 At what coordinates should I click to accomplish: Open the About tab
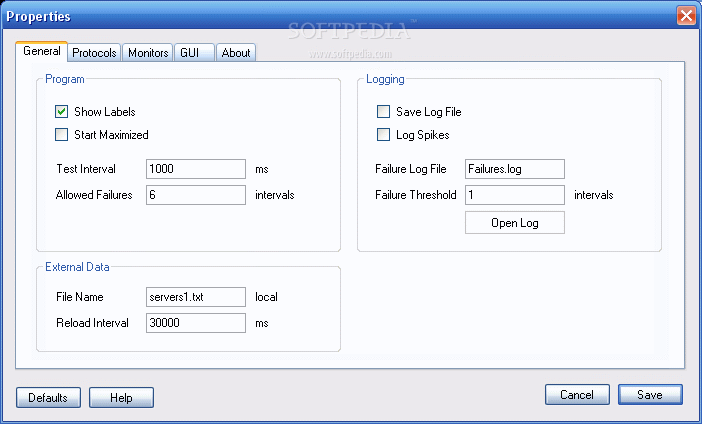(x=235, y=53)
